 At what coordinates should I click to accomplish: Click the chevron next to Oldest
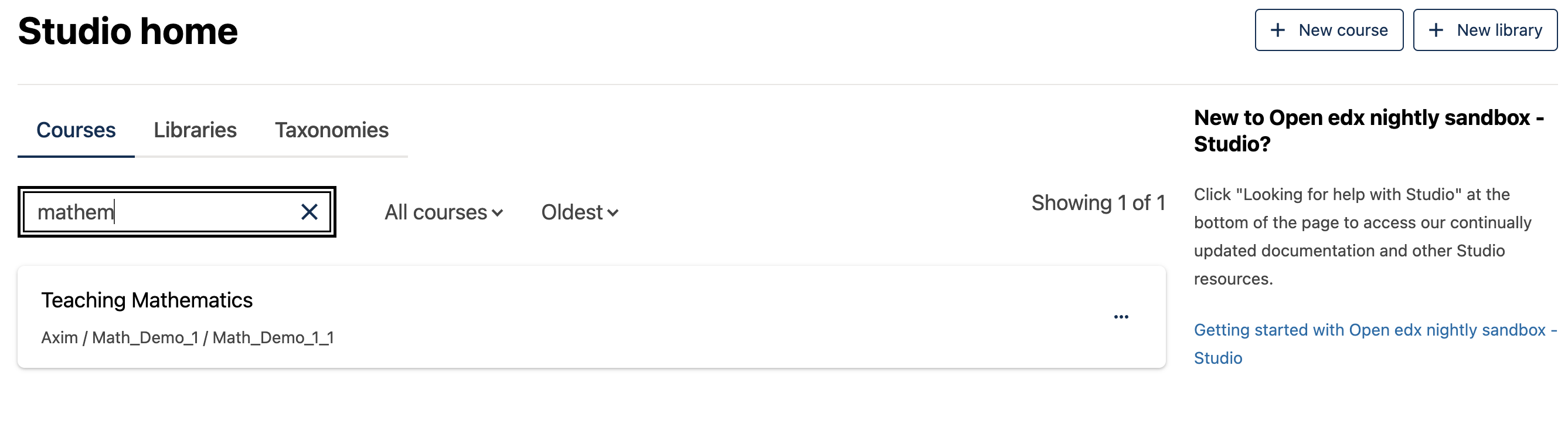613,212
